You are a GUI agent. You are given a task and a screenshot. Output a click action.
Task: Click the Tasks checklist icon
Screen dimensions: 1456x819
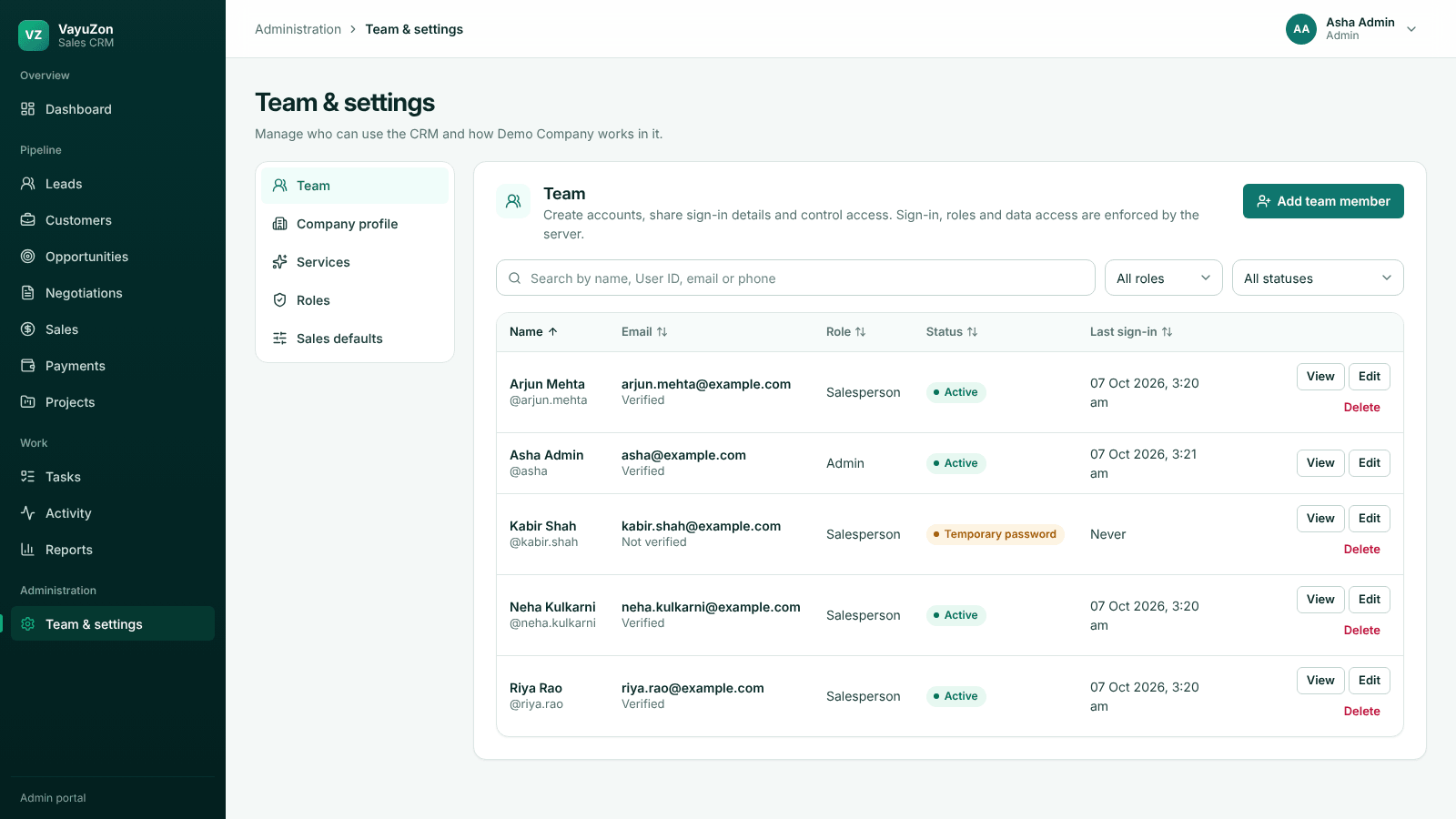[27, 477]
